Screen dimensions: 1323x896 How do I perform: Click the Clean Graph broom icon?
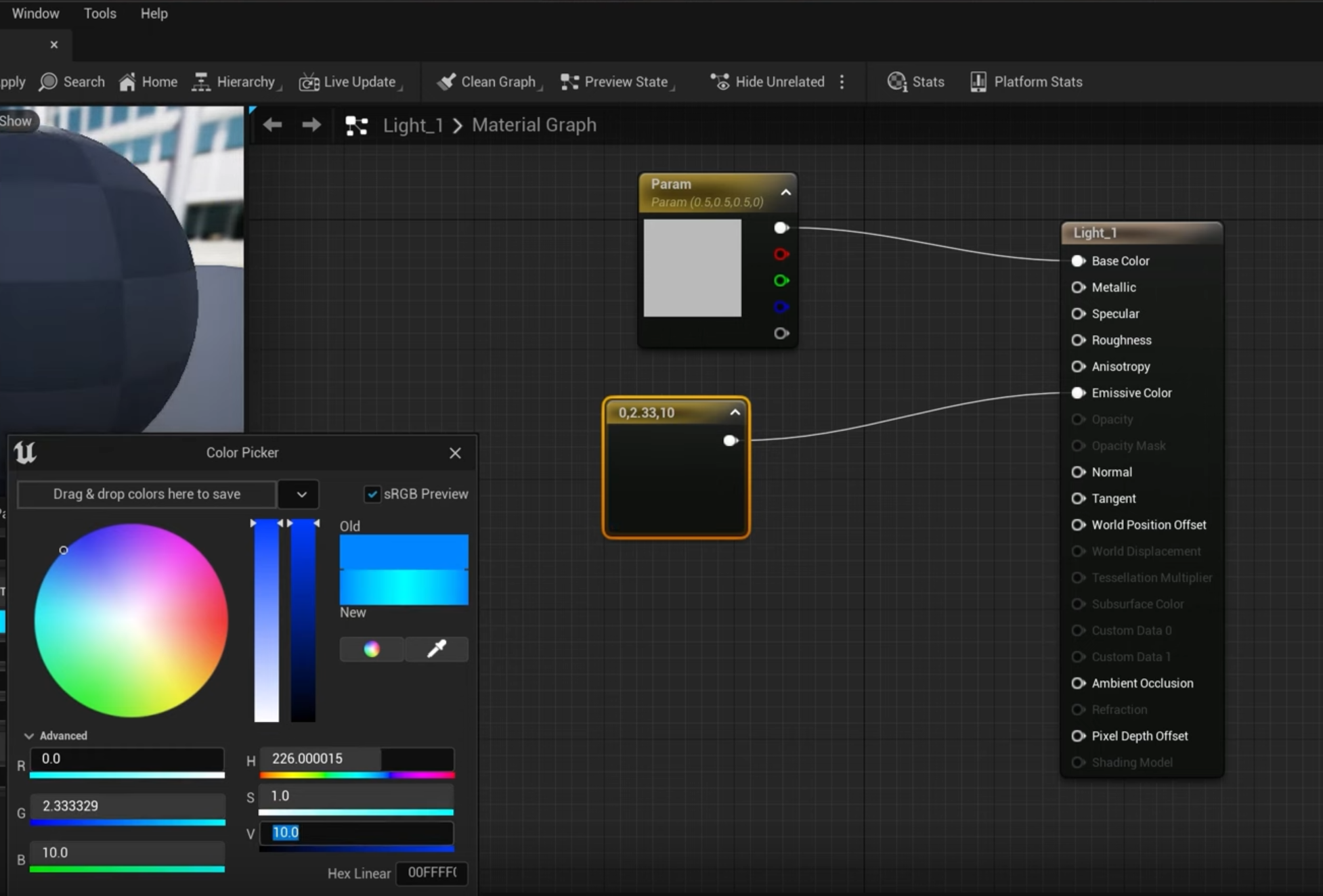point(446,82)
